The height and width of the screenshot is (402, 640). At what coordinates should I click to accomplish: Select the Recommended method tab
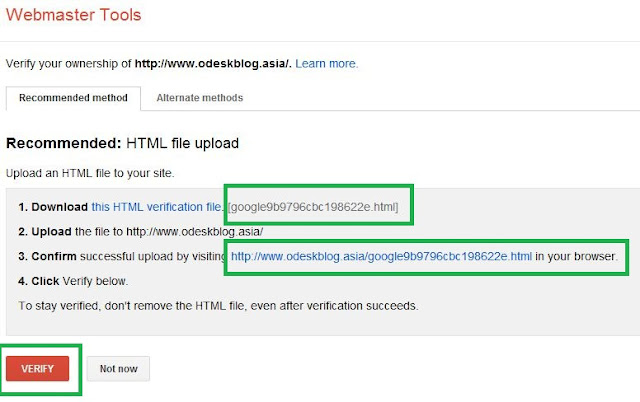click(73, 98)
